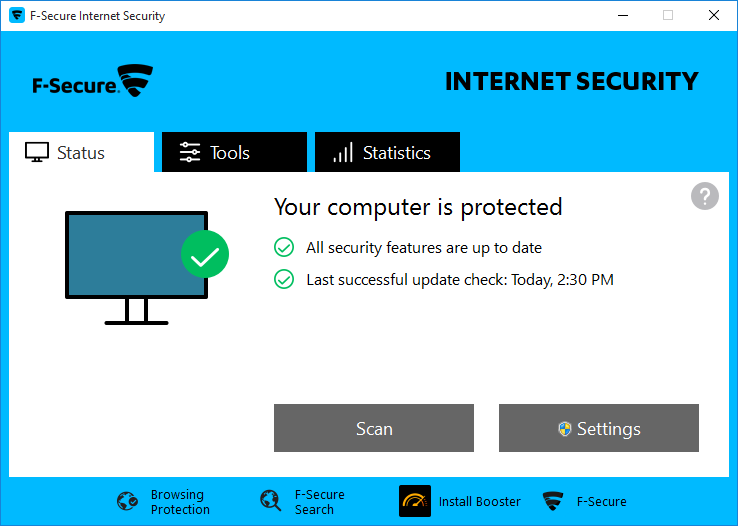The height and width of the screenshot is (526, 738).
Task: Switch to the Status tab
Action: pos(81,153)
